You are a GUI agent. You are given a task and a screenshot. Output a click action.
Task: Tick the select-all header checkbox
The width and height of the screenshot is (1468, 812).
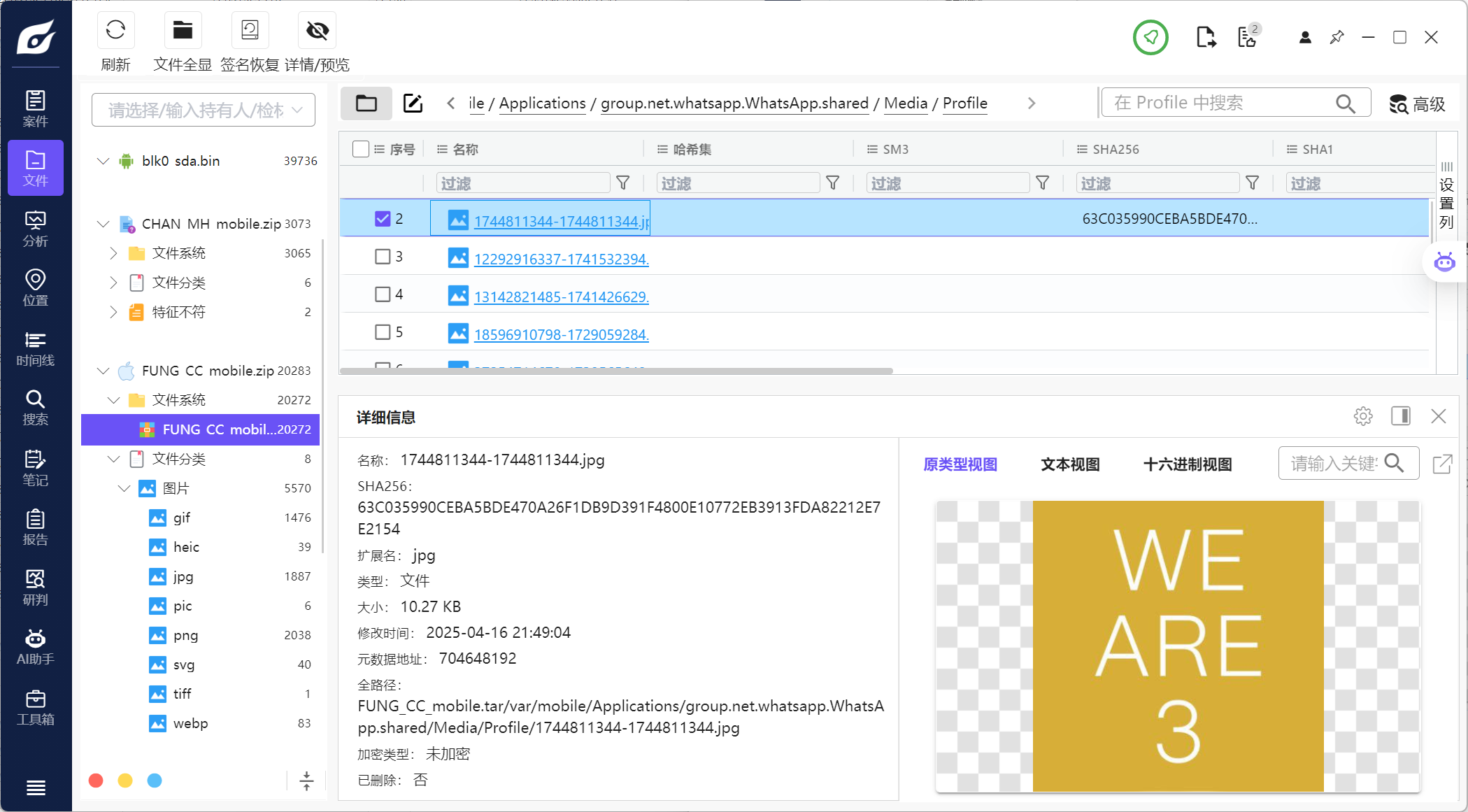pyautogui.click(x=361, y=149)
